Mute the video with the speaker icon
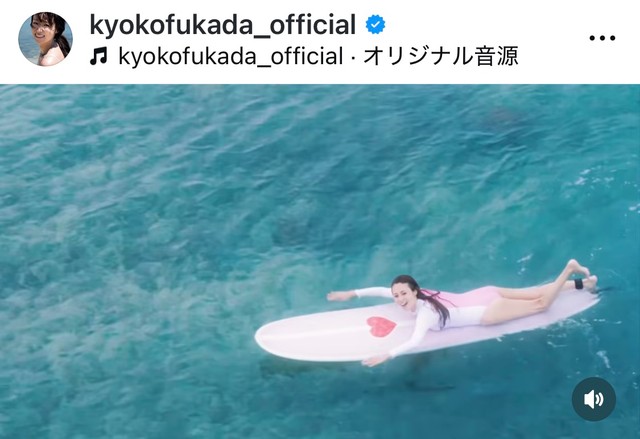 point(593,399)
